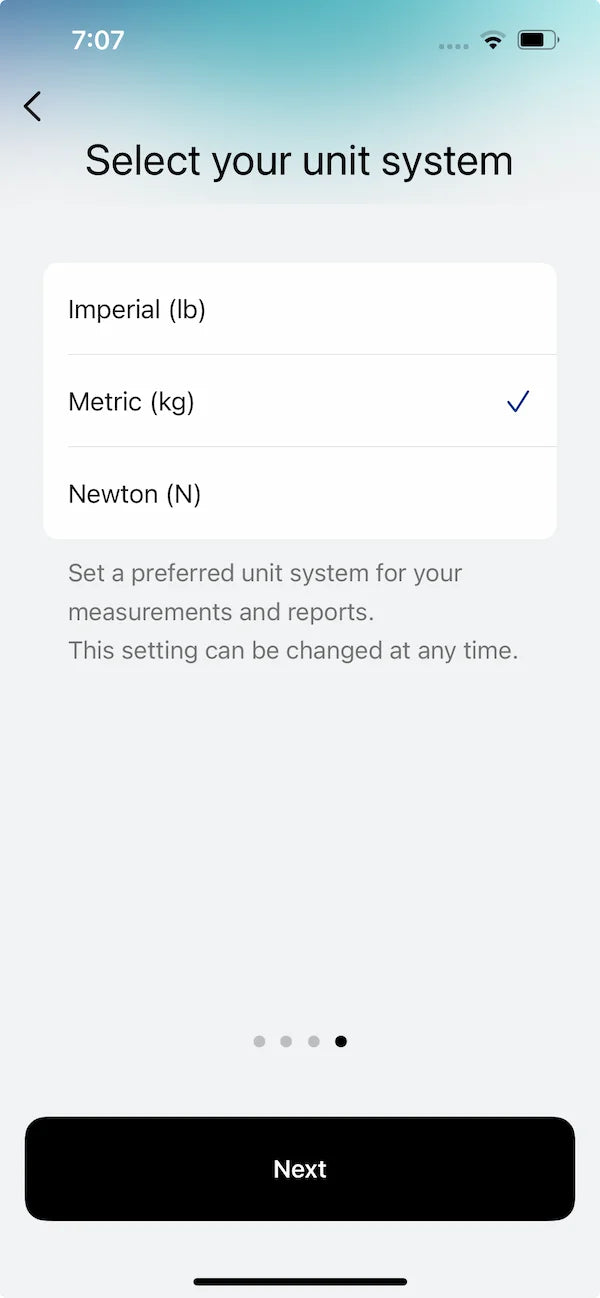Tap the third page indicator dot
The width and height of the screenshot is (600, 1298).
pyautogui.click(x=314, y=1041)
